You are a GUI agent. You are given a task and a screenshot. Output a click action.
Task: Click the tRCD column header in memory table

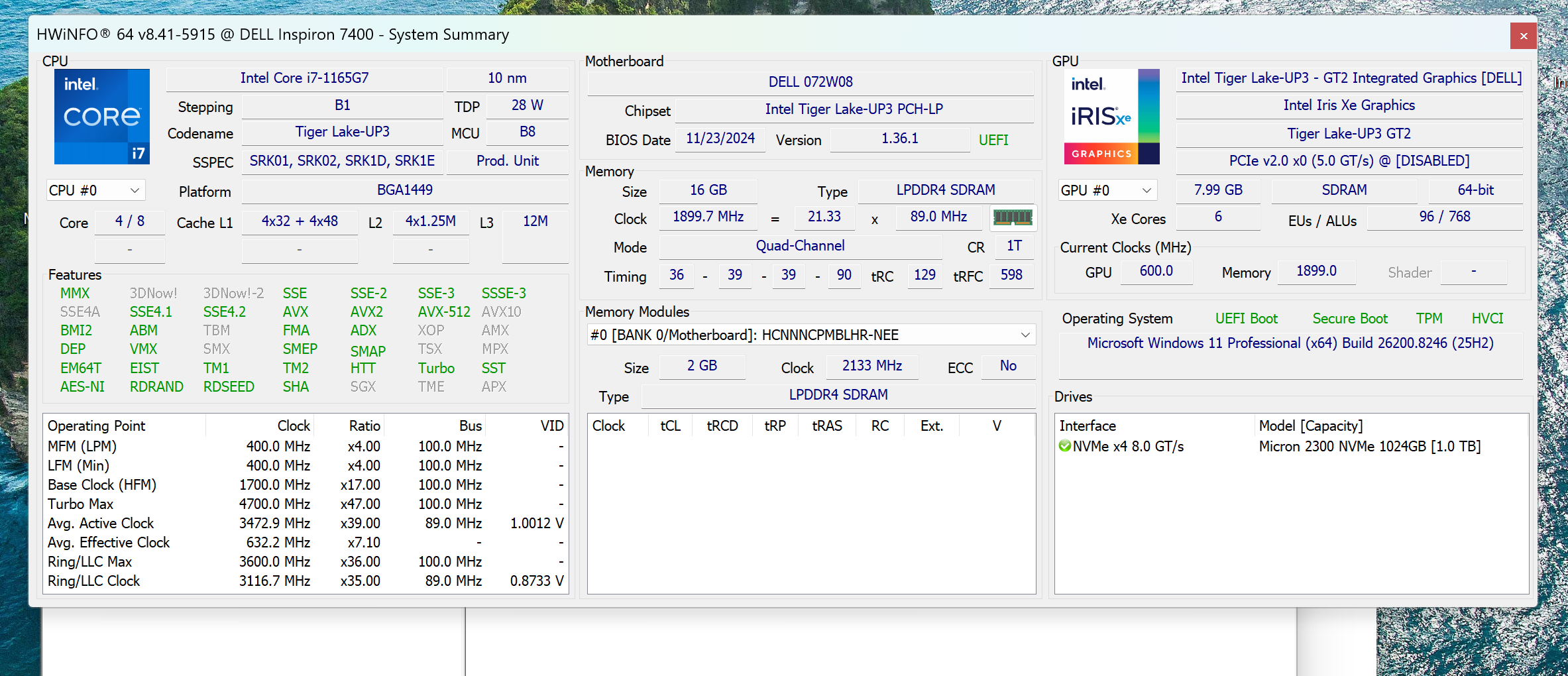point(722,425)
